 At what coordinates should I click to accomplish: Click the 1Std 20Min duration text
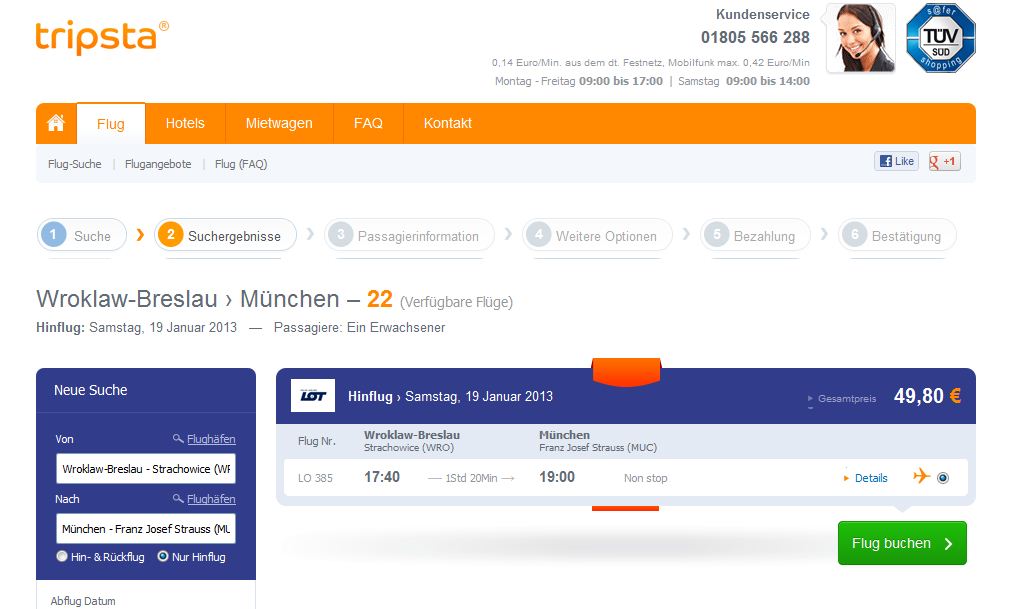(x=471, y=478)
